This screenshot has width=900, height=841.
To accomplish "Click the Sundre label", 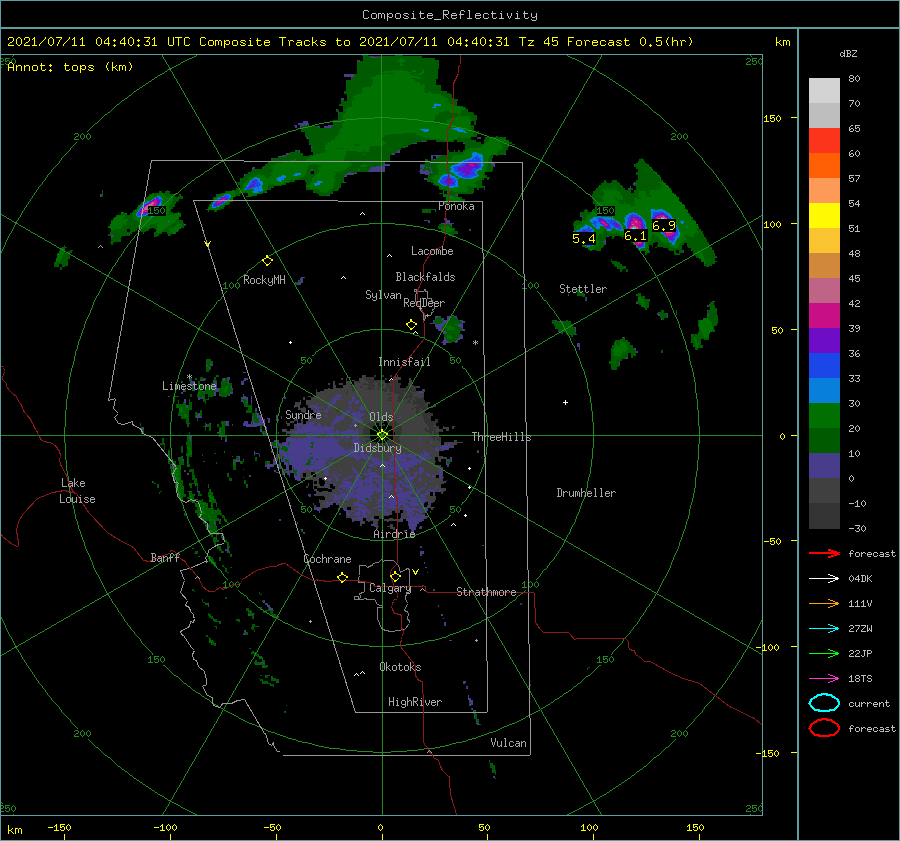I will (x=303, y=415).
